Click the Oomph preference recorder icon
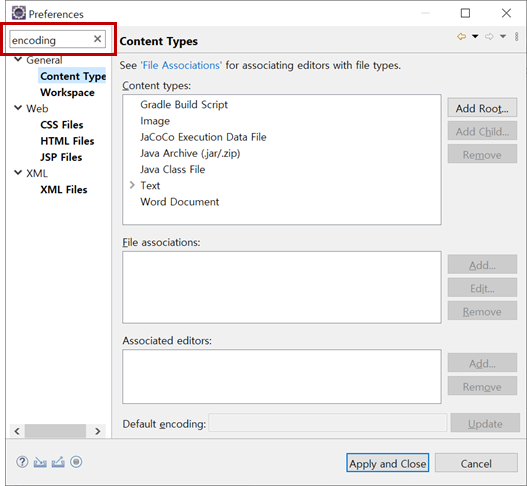Image resolution: width=527 pixels, height=486 pixels. (x=76, y=462)
